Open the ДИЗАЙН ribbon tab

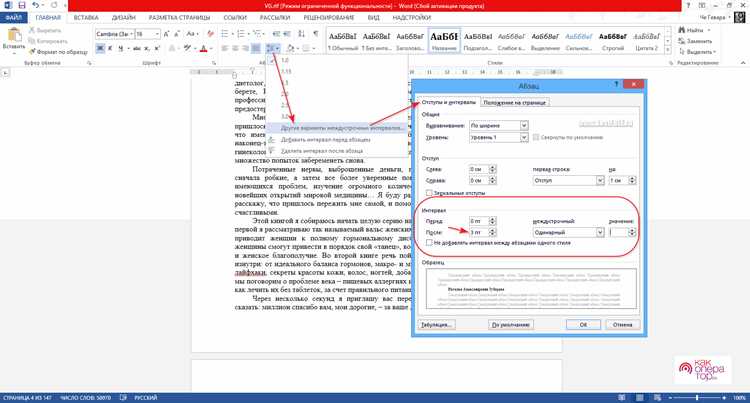(x=124, y=17)
